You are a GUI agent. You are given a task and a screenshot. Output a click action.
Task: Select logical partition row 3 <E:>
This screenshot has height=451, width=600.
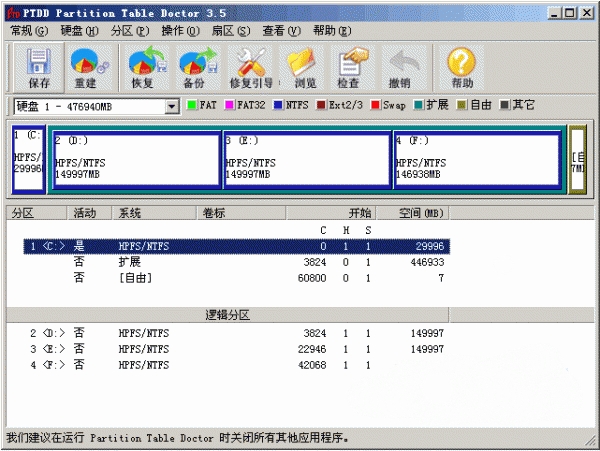[x=236, y=349]
